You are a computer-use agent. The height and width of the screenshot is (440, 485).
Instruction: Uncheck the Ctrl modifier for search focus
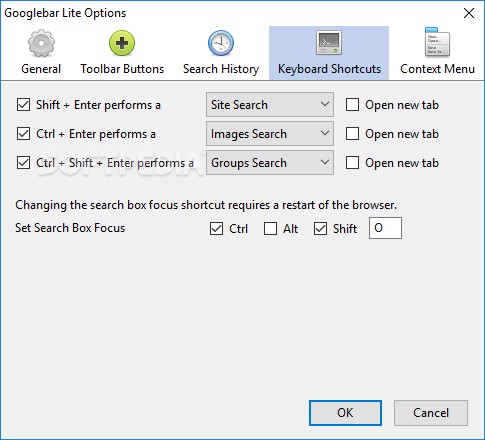tap(216, 229)
